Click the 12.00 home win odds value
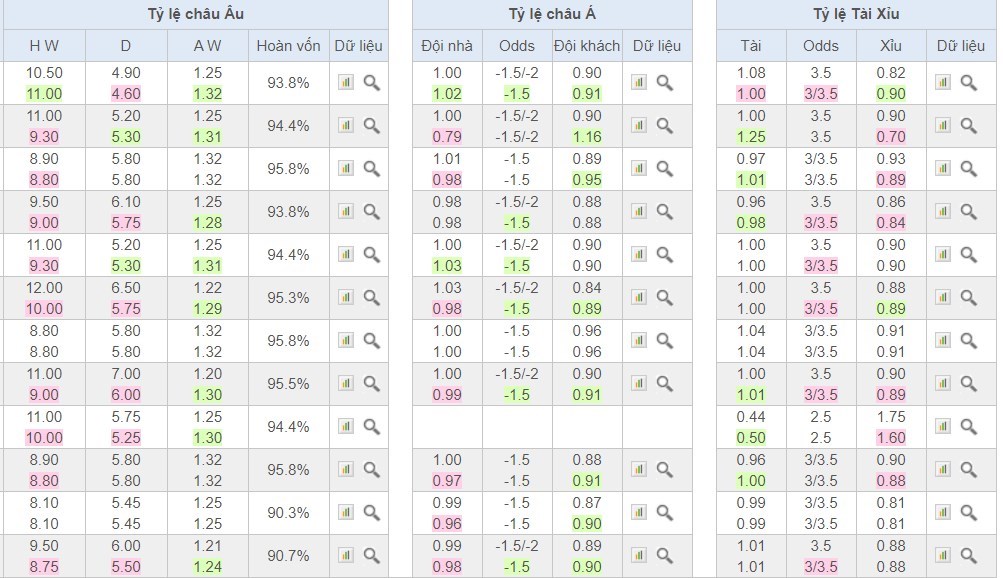This screenshot has width=1003, height=578. click(44, 288)
